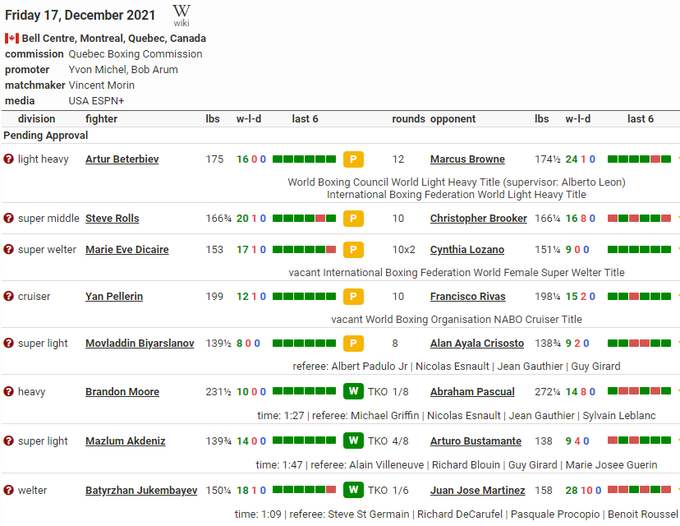Viewport: 680px width, 526px height.
Task: Click the pending 'P' badge for Beterbiev bout
Action: pos(353,159)
